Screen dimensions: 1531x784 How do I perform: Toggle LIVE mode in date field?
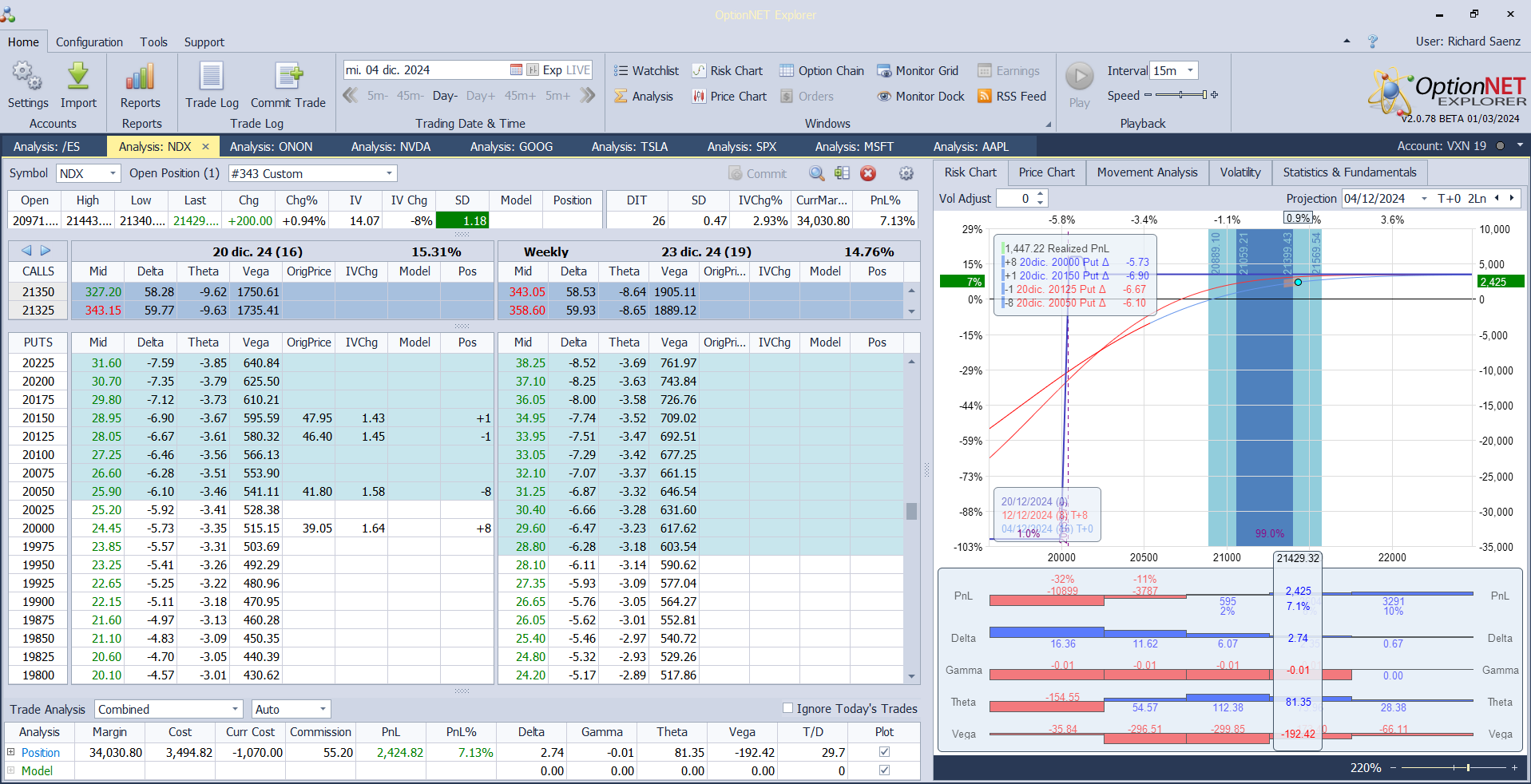pyautogui.click(x=578, y=70)
